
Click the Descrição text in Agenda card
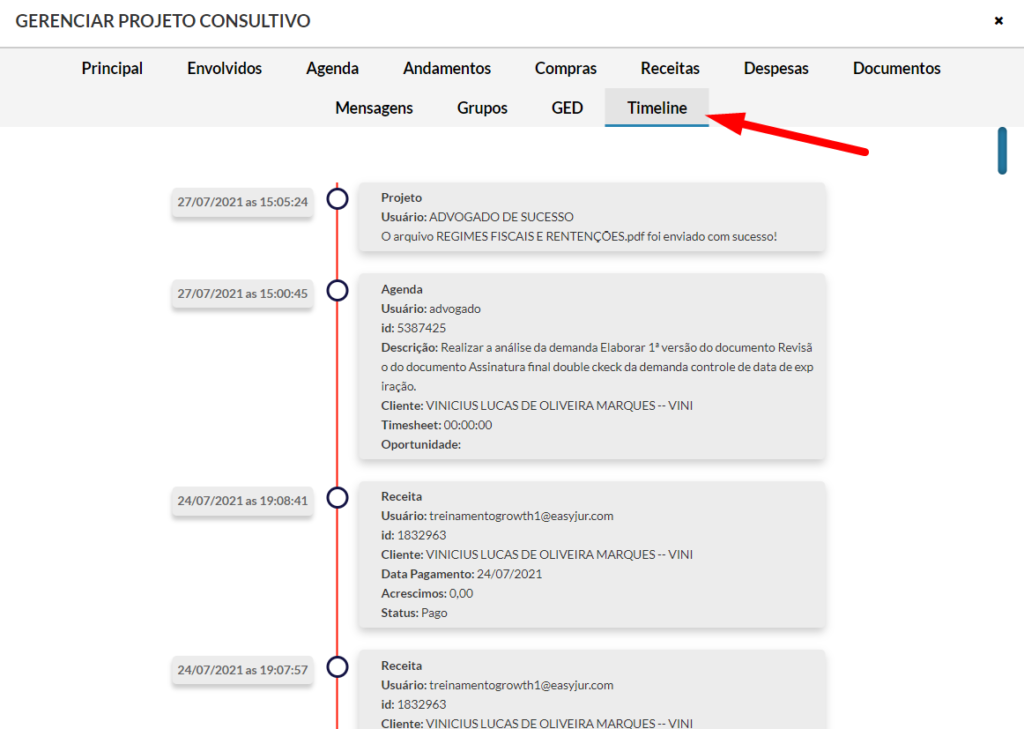pos(597,366)
